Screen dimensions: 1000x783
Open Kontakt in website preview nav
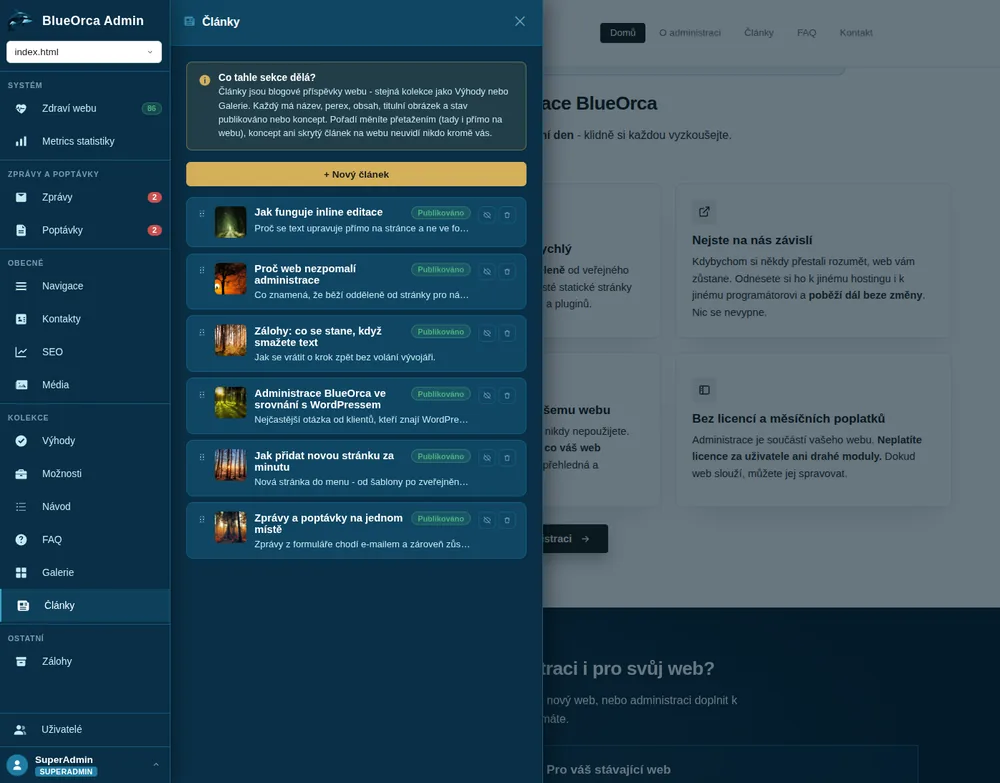click(856, 33)
